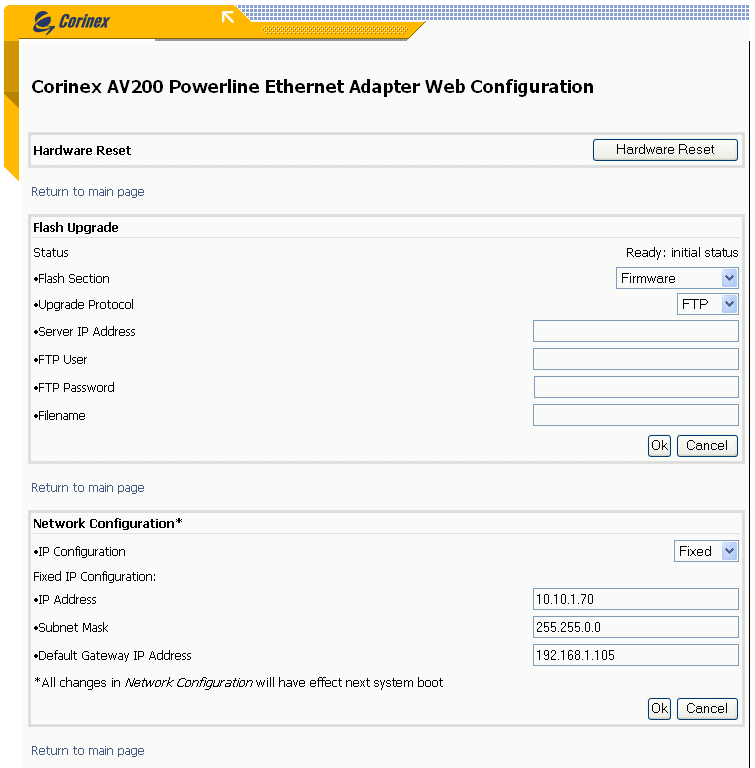Image resolution: width=755 pixels, height=768 pixels.
Task: Click the Subnet Mask field 255.255.0.0
Action: click(x=635, y=627)
